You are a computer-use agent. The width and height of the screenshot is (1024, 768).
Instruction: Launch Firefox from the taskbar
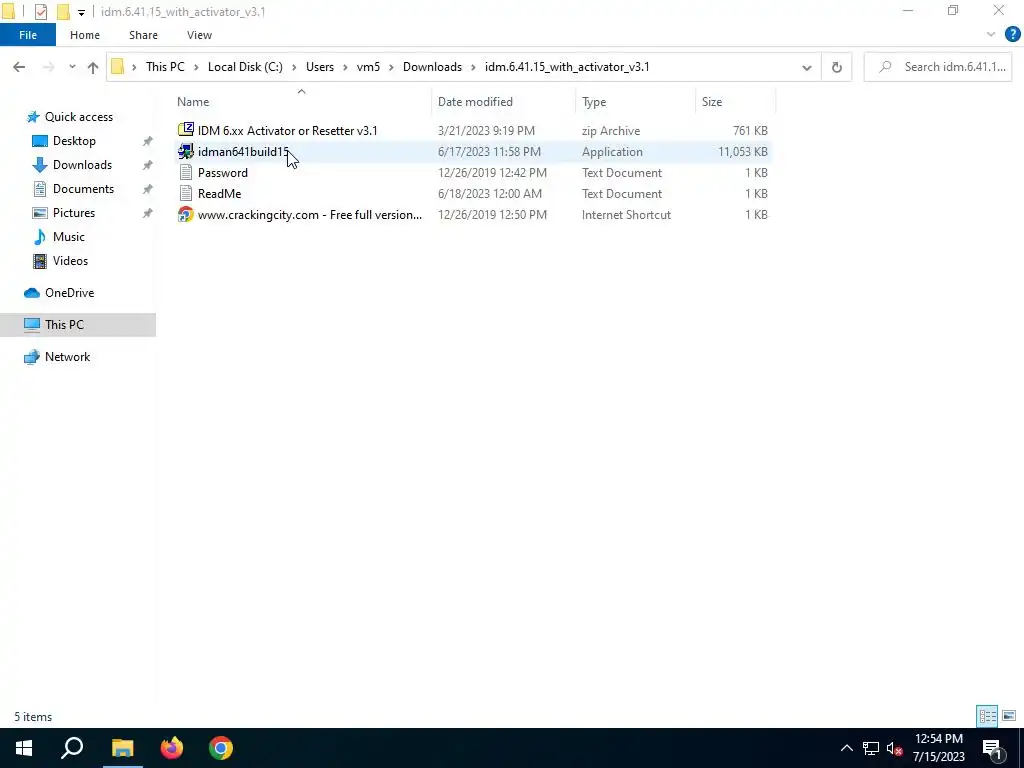[172, 748]
